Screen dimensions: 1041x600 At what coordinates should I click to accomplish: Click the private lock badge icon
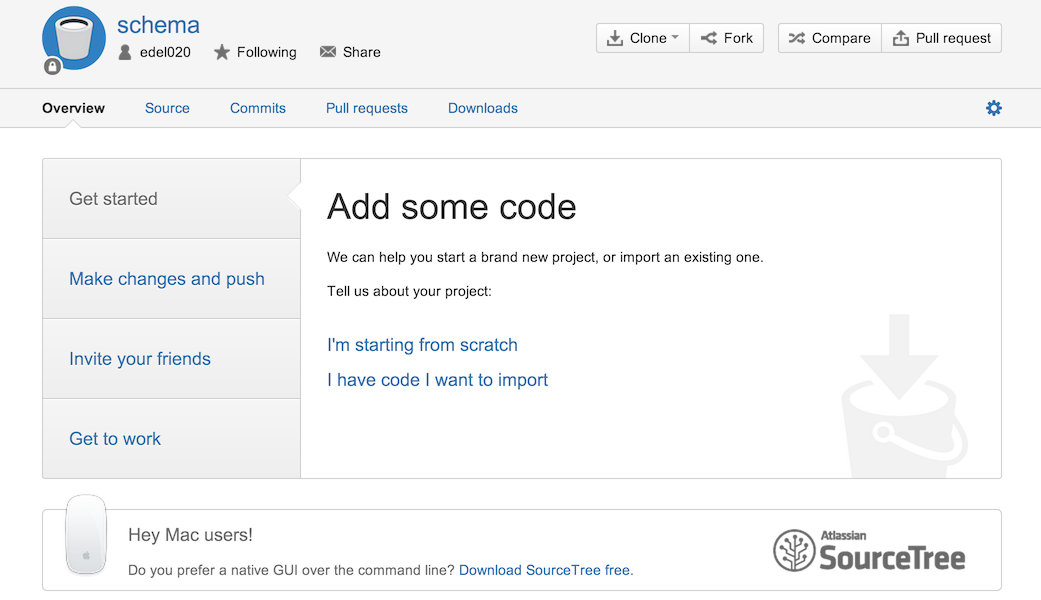coord(52,66)
